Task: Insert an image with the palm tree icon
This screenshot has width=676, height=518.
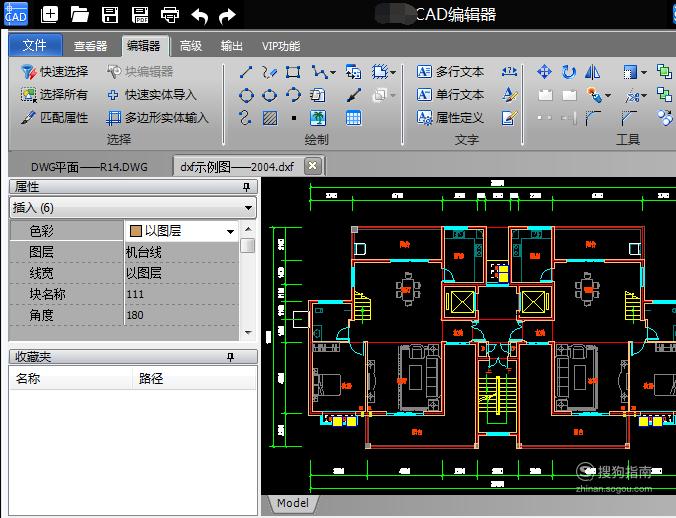Action: [318, 118]
